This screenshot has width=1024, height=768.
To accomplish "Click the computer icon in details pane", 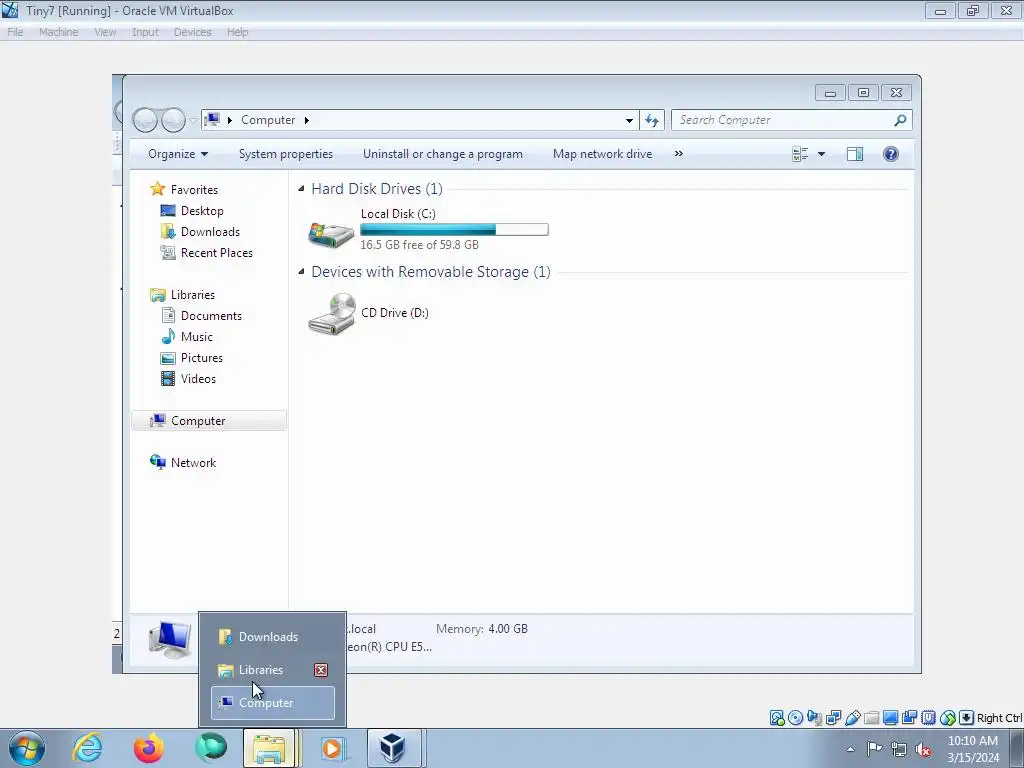I will click(169, 639).
